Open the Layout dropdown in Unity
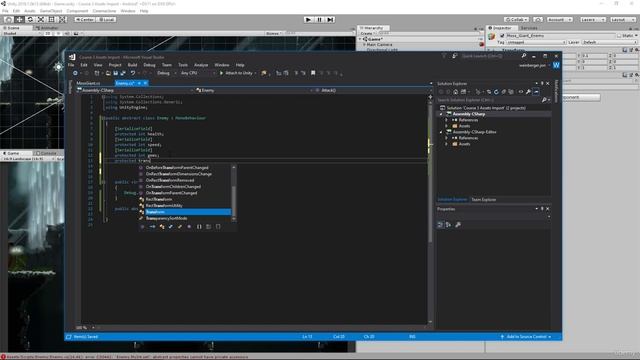This screenshot has width=640, height=360. pyautogui.click(x=622, y=19)
